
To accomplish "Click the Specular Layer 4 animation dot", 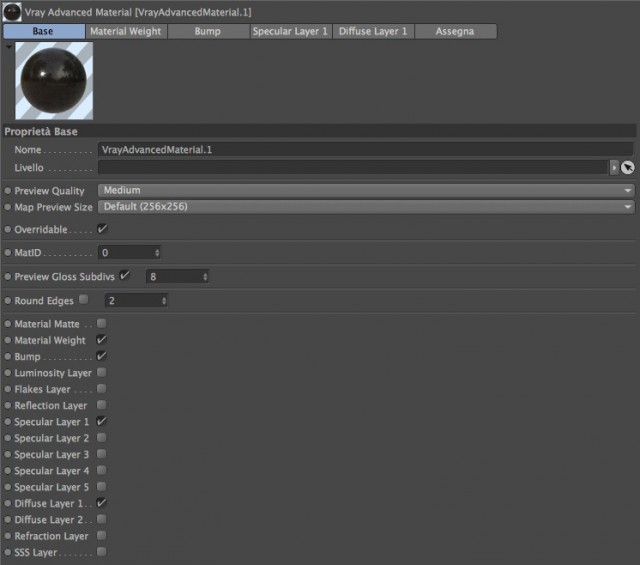I will pos(8,471).
